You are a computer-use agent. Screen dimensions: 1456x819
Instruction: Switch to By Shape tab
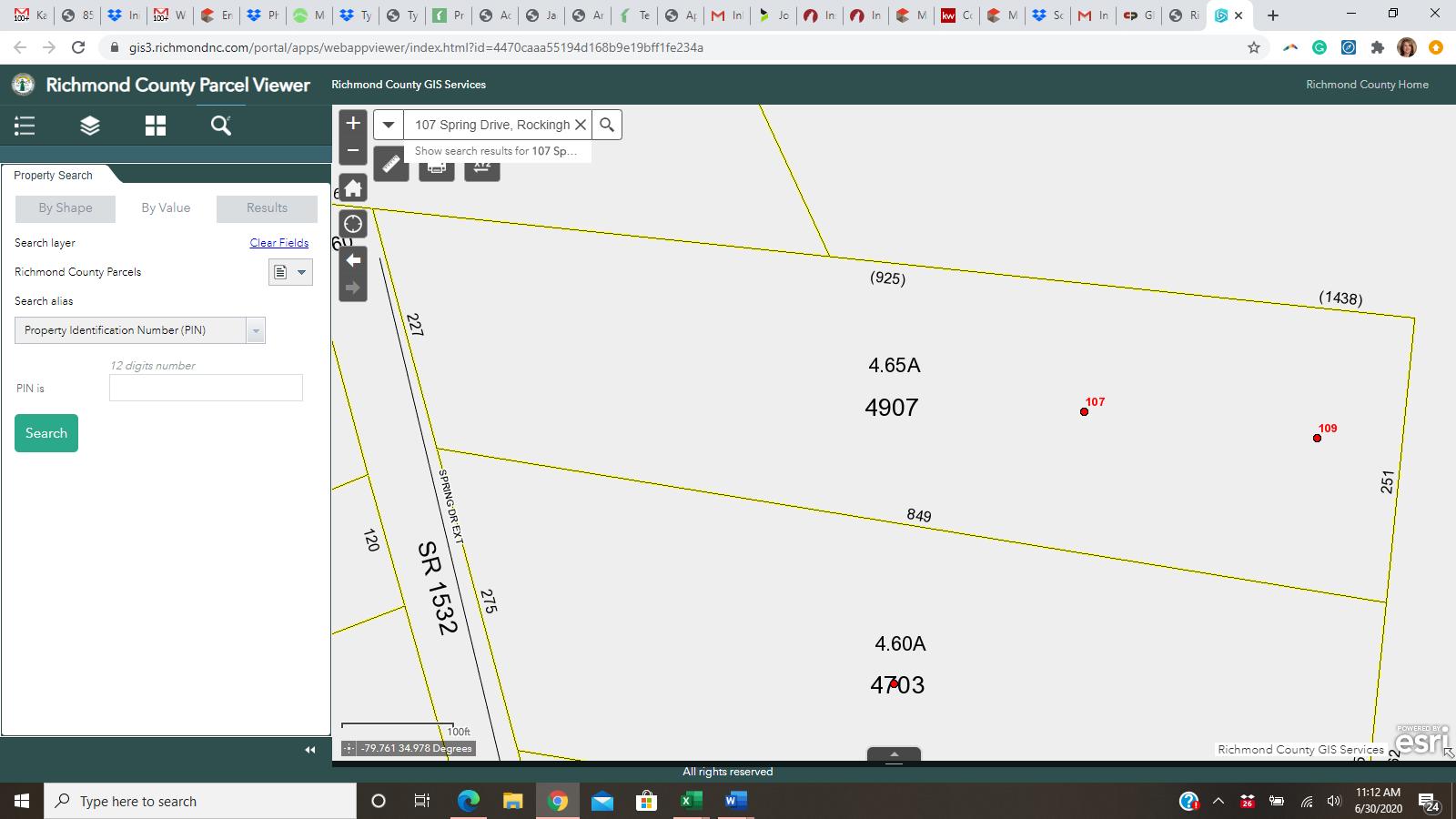[66, 208]
